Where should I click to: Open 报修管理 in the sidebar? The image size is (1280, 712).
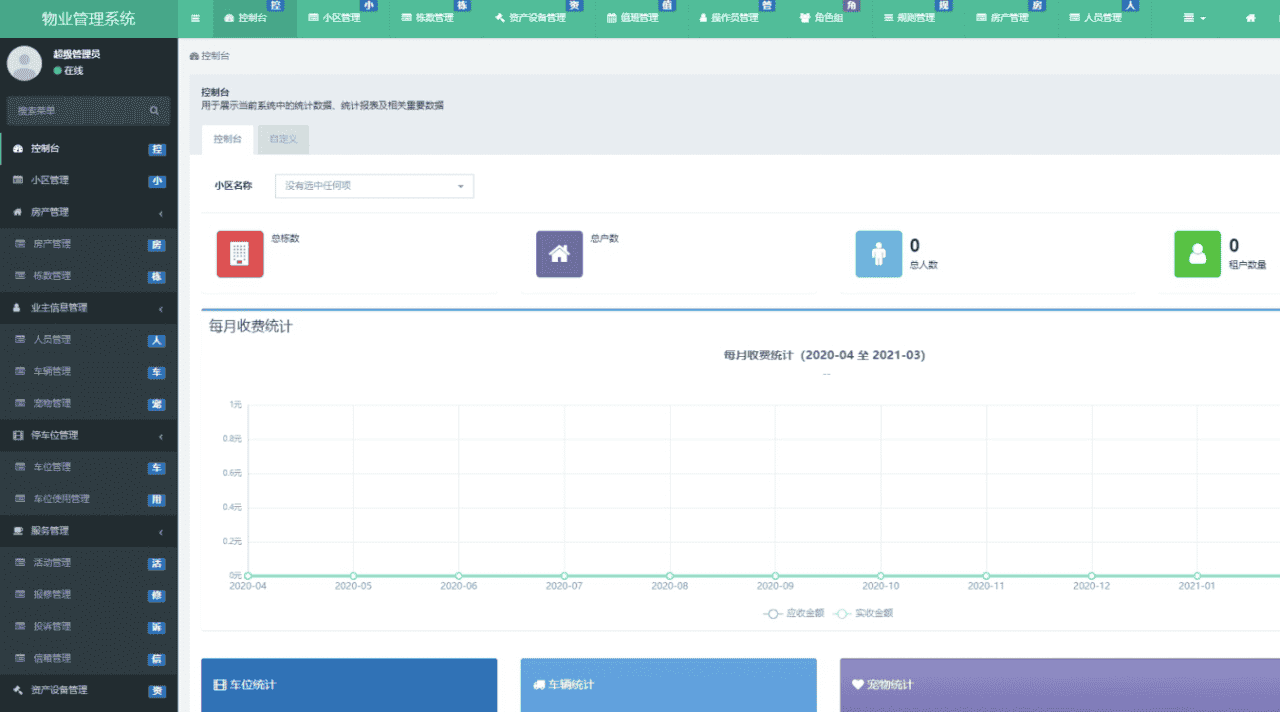pos(52,595)
